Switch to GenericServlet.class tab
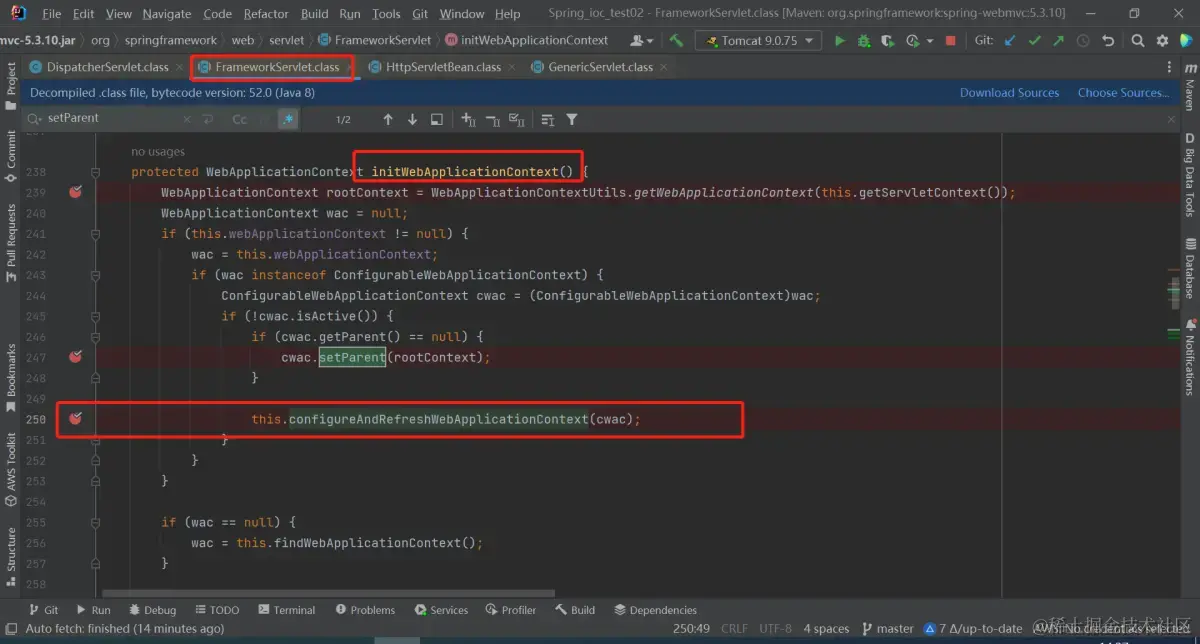This screenshot has width=1200, height=644. (x=601, y=67)
